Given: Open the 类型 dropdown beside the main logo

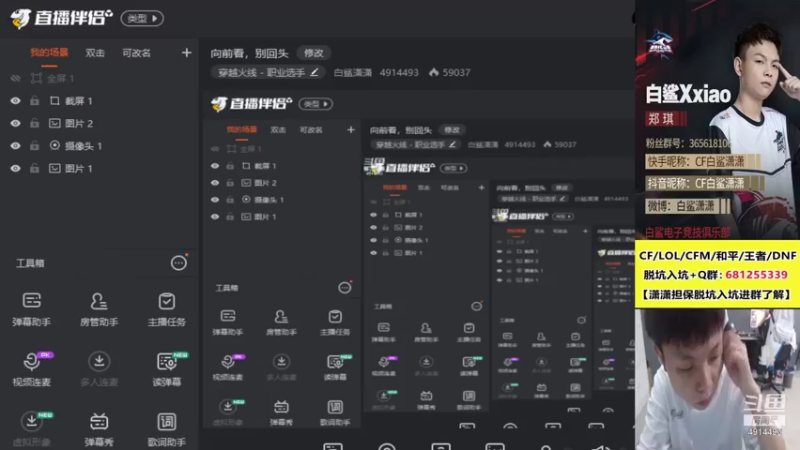Looking at the screenshot, I should (142, 18).
